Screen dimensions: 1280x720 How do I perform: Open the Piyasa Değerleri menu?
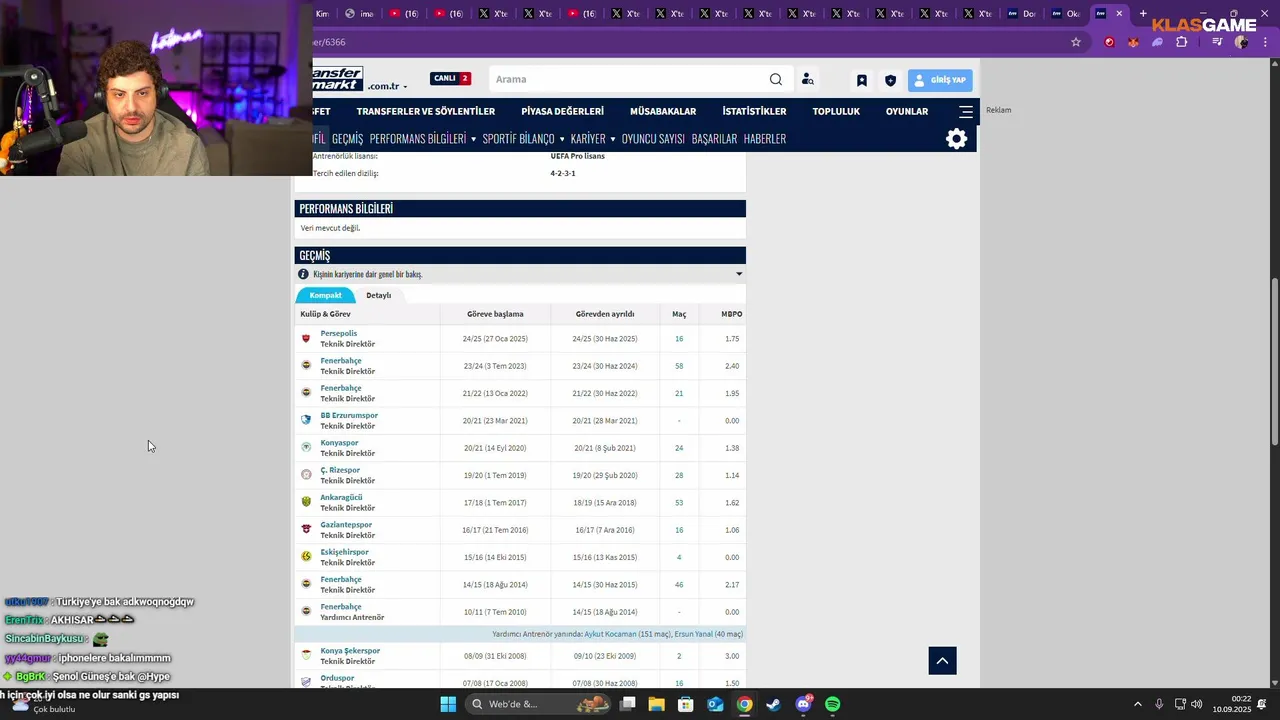562,112
